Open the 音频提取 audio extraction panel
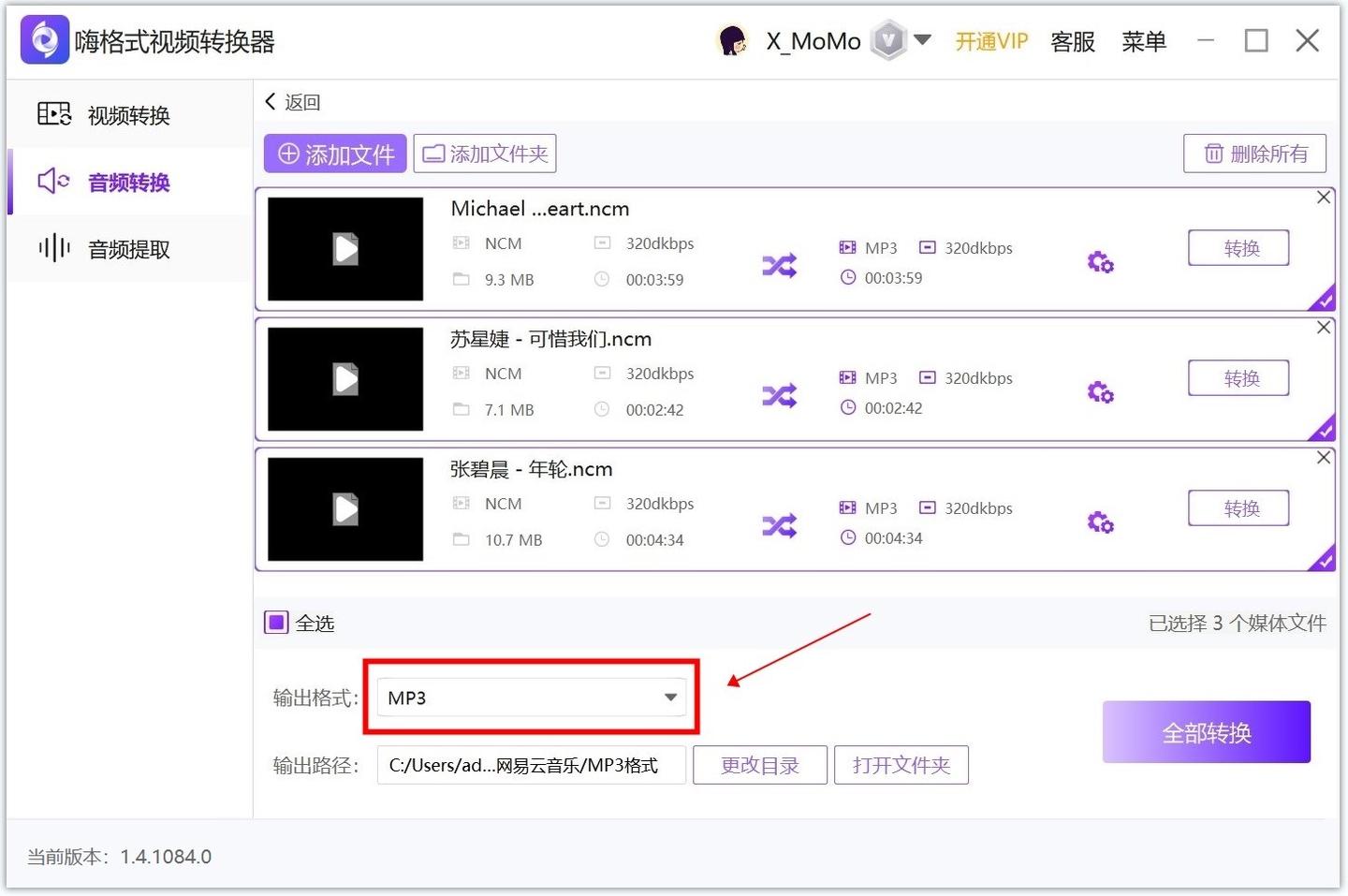 (x=127, y=248)
